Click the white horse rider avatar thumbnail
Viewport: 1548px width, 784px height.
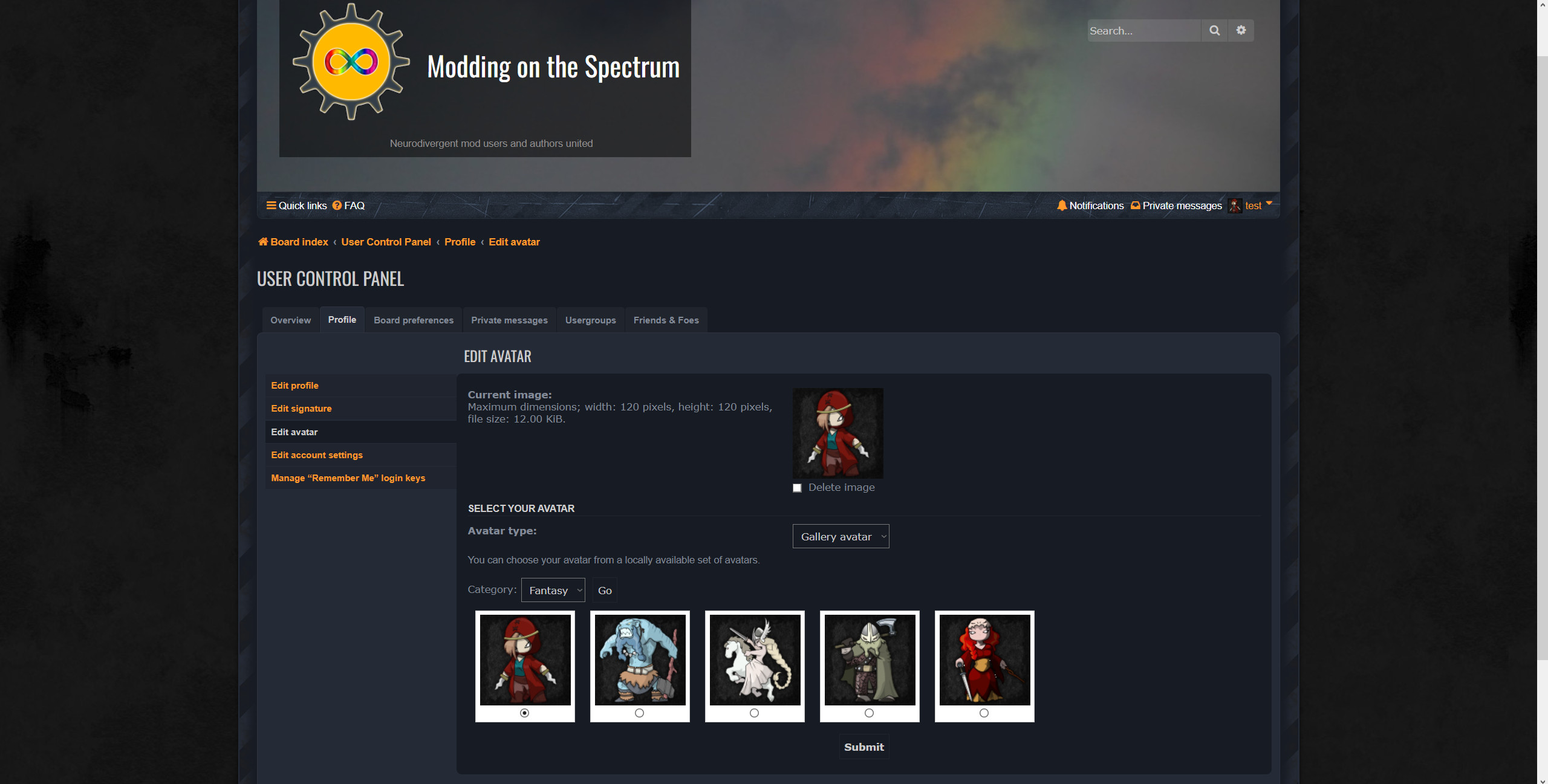(x=755, y=659)
